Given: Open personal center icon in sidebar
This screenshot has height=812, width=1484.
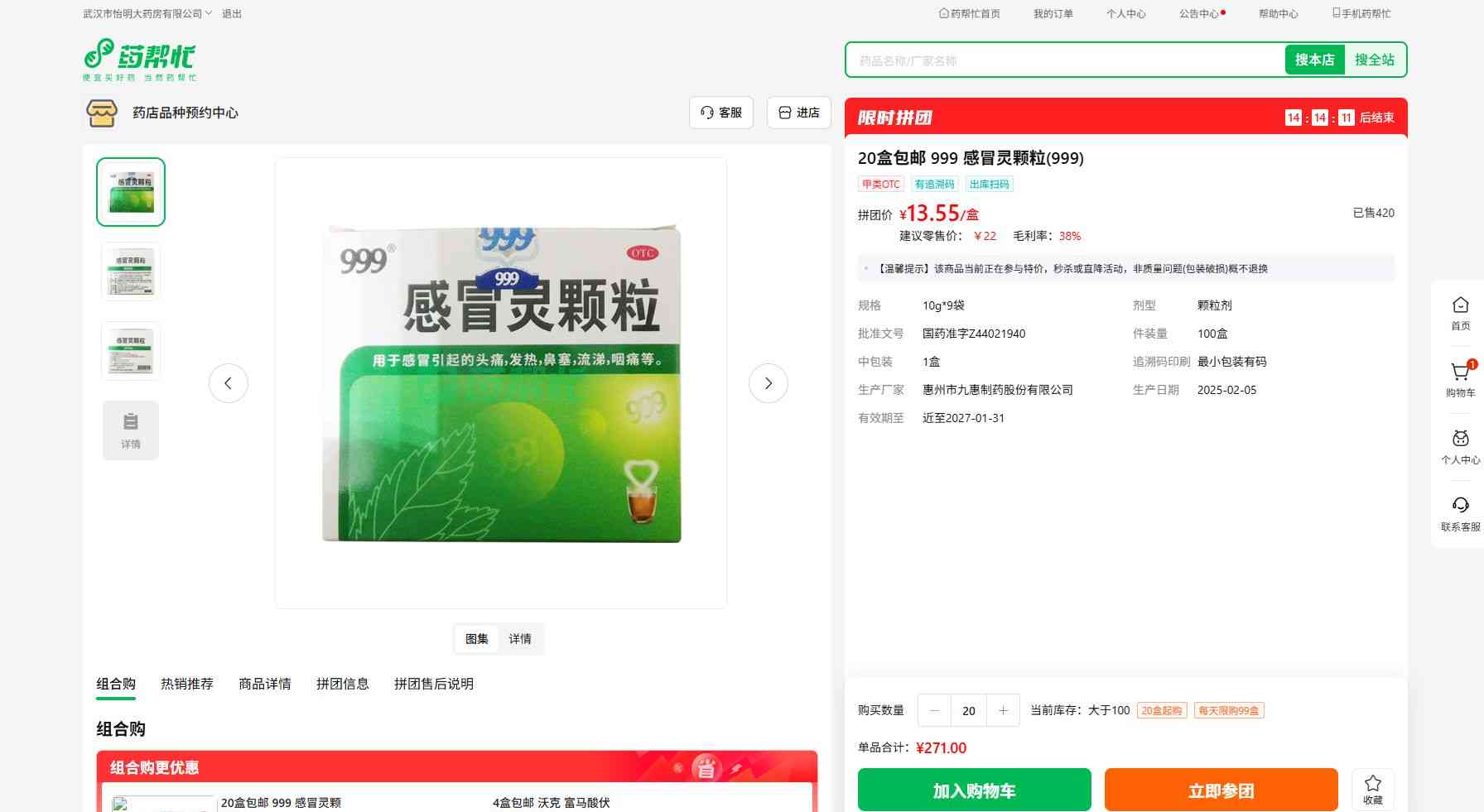Looking at the screenshot, I should [1460, 440].
